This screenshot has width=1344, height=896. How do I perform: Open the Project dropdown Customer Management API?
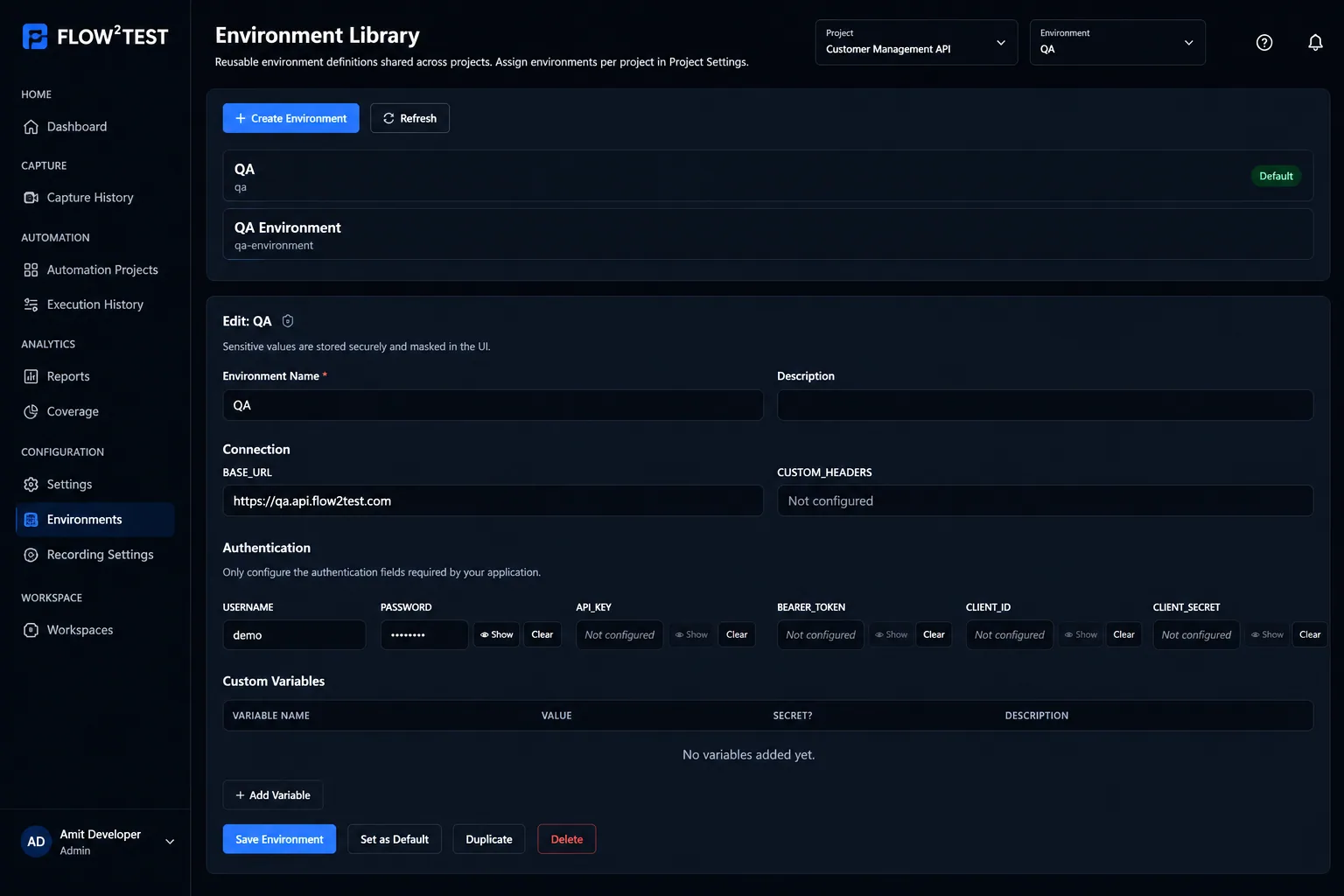click(916, 42)
